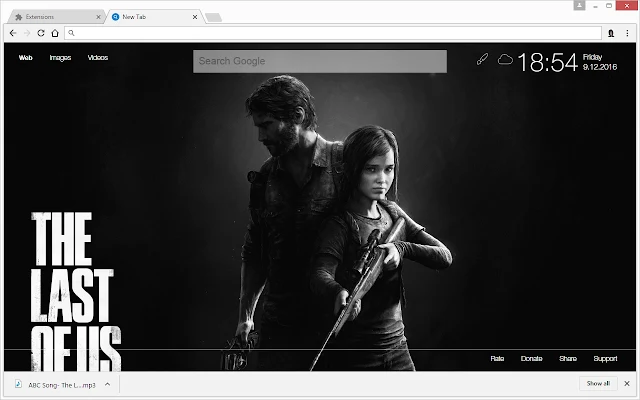
Task: Expand options arrow for ABC Song download
Action: 107,384
